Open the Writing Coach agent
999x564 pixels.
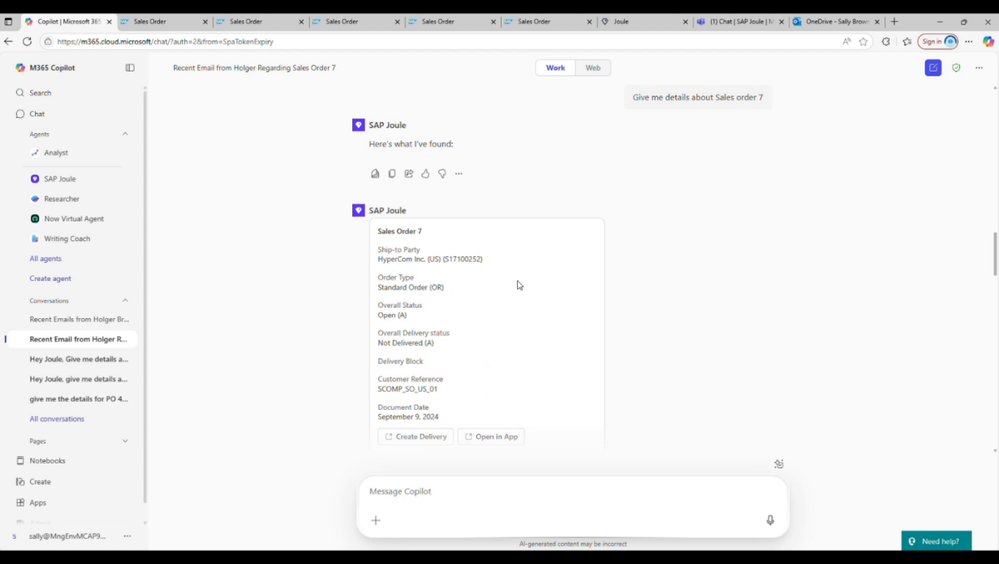[x=67, y=238]
